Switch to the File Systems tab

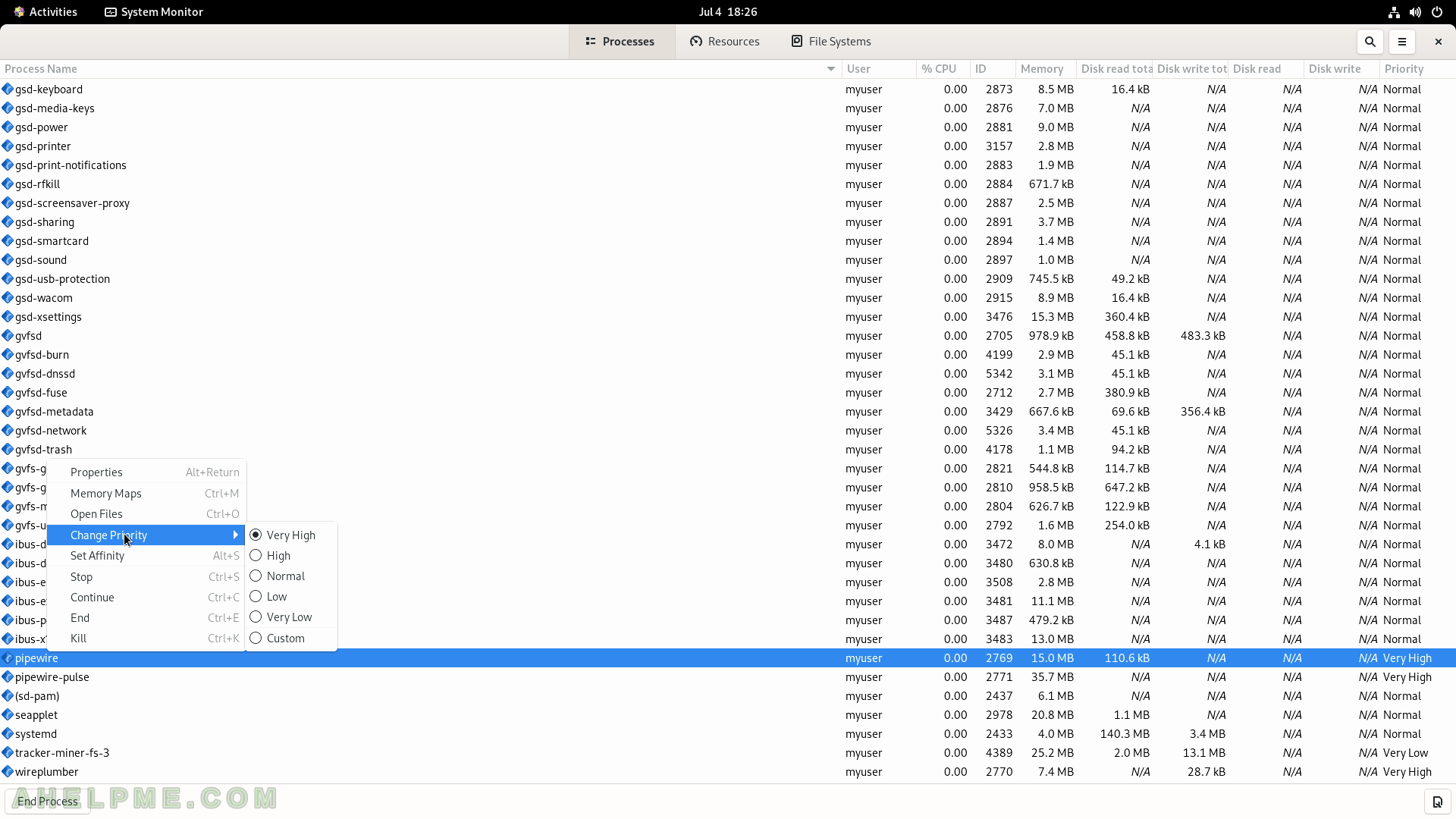[831, 42]
